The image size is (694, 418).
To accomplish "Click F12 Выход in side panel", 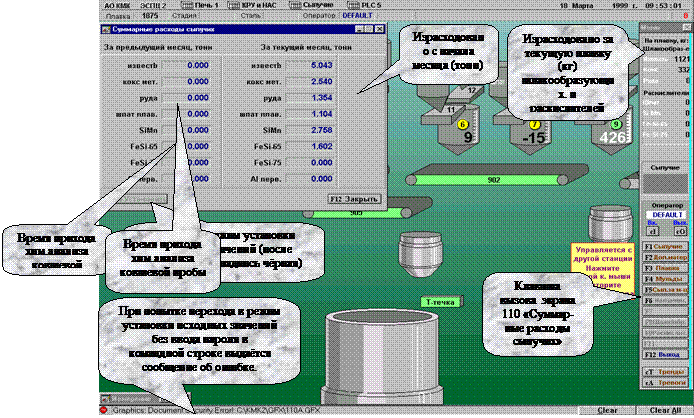I will pos(665,355).
